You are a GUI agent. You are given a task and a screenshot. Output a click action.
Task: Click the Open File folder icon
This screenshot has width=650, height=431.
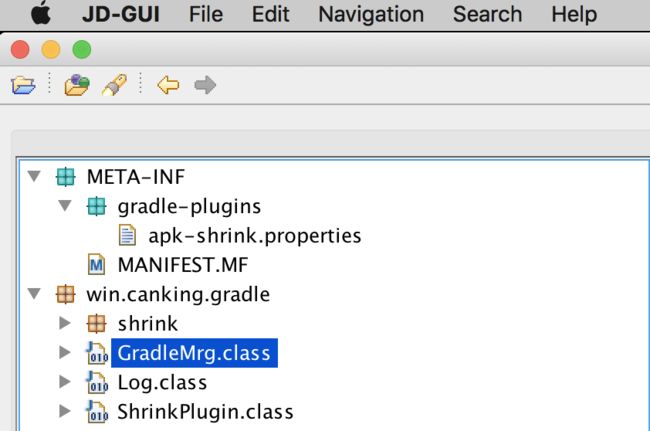click(23, 85)
